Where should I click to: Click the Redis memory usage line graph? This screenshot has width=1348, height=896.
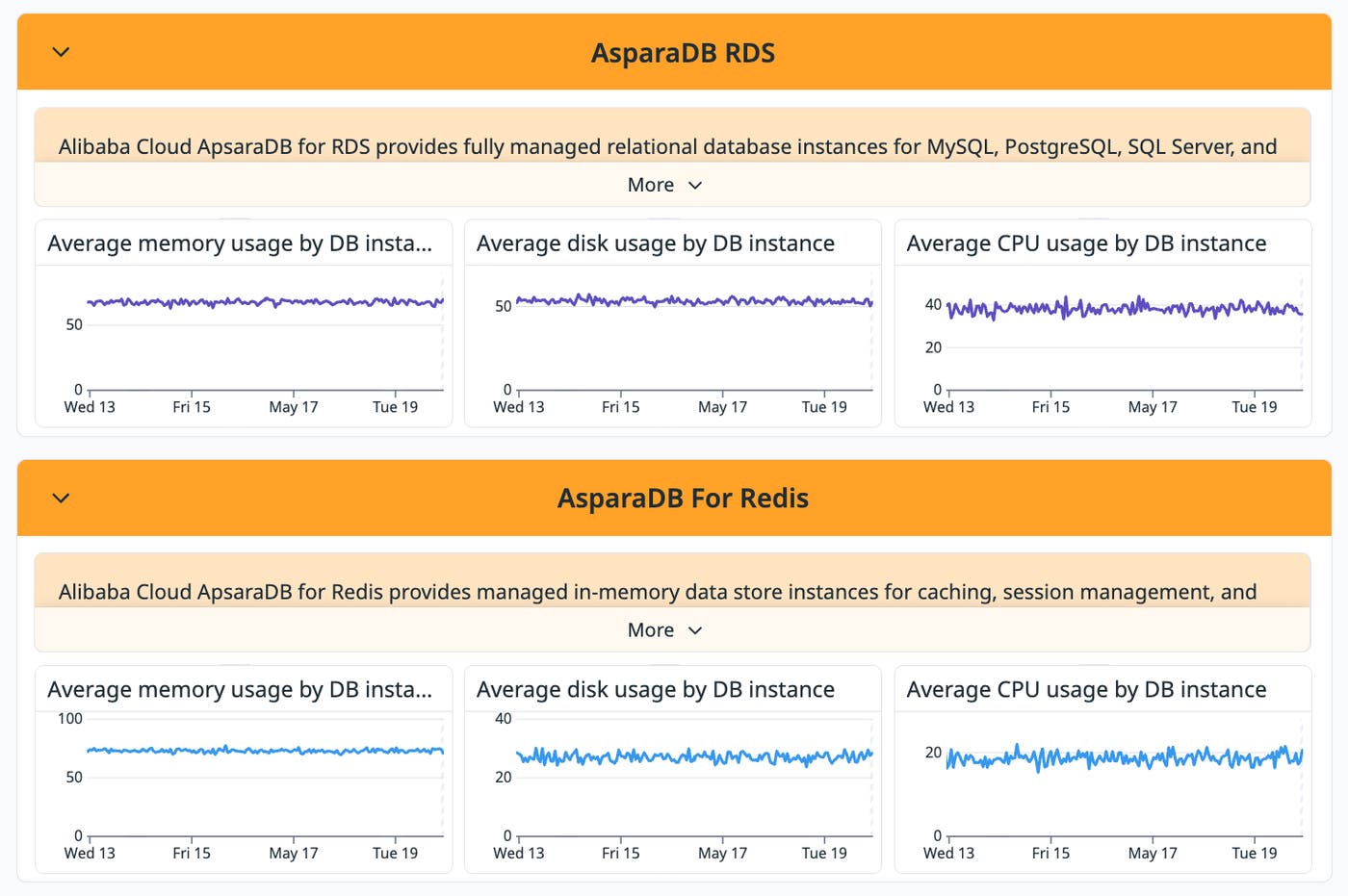pyautogui.click(x=265, y=750)
